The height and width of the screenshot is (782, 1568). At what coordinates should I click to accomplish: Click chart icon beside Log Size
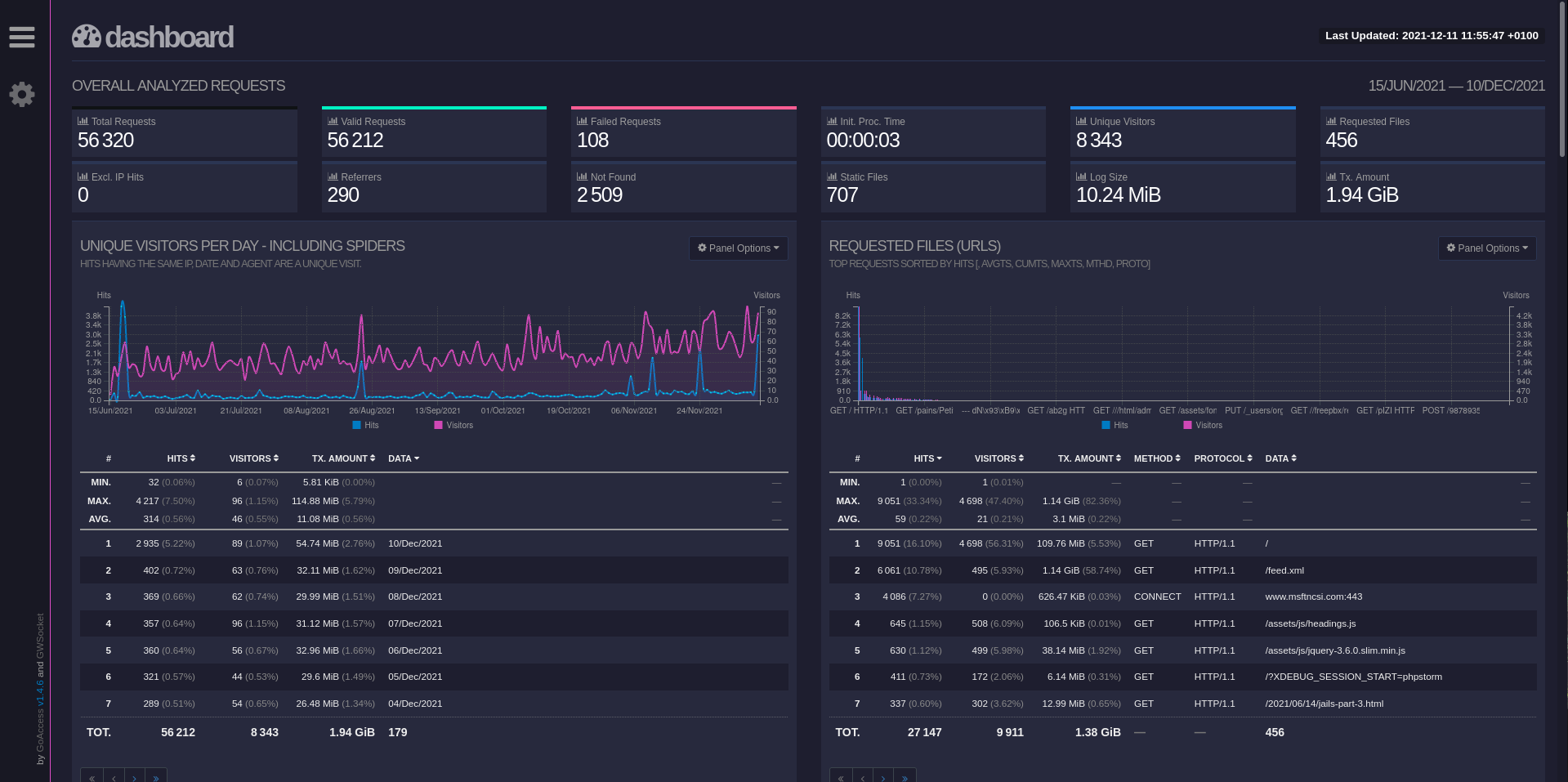pos(1081,177)
